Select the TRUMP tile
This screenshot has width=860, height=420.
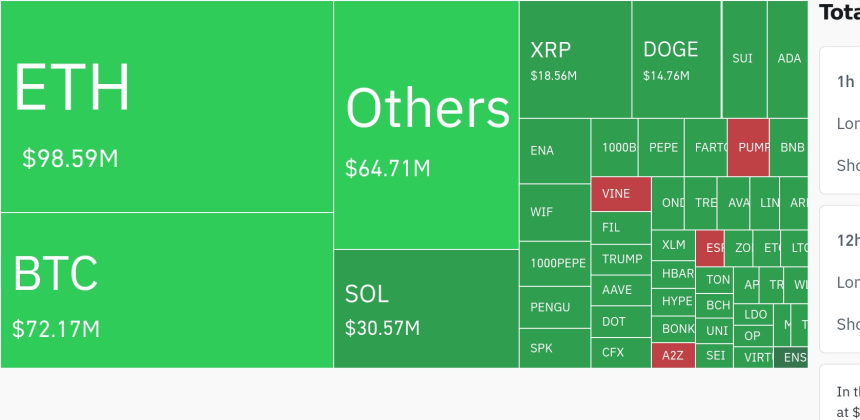[x=621, y=259]
